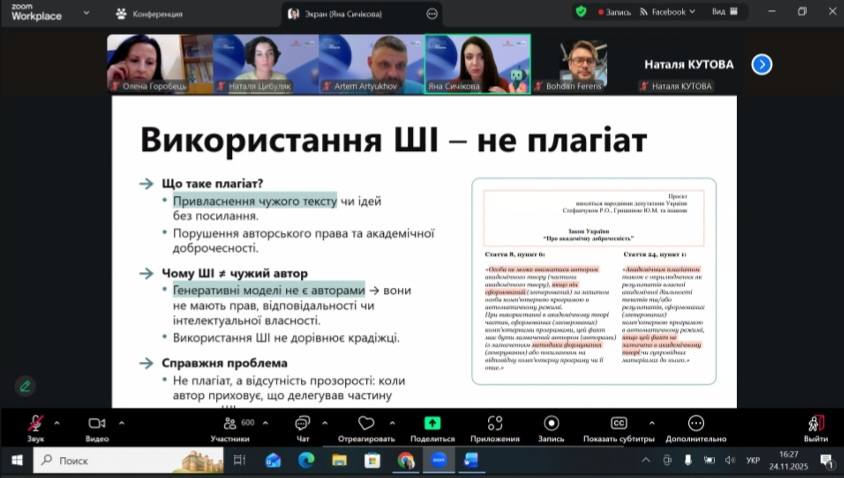
Task: Open the Чат chat panel
Action: (303, 423)
